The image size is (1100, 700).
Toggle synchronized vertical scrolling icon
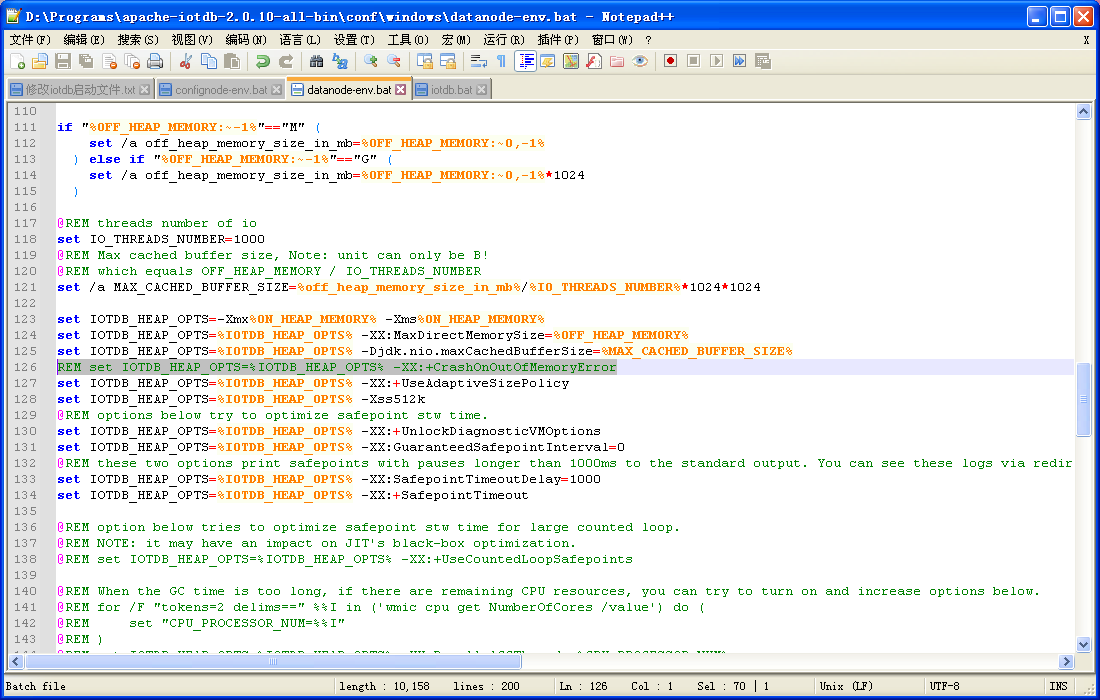424,62
